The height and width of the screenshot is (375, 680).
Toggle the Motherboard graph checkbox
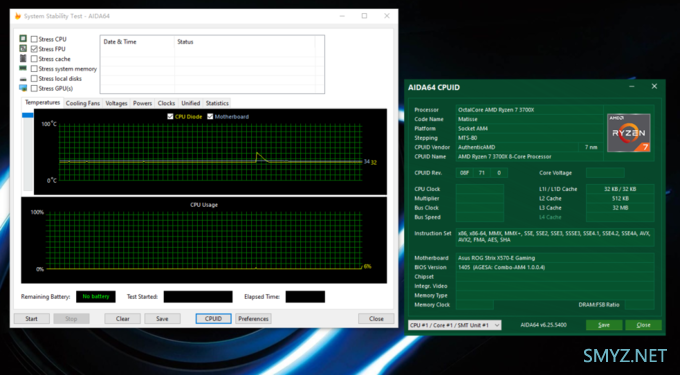coord(210,117)
